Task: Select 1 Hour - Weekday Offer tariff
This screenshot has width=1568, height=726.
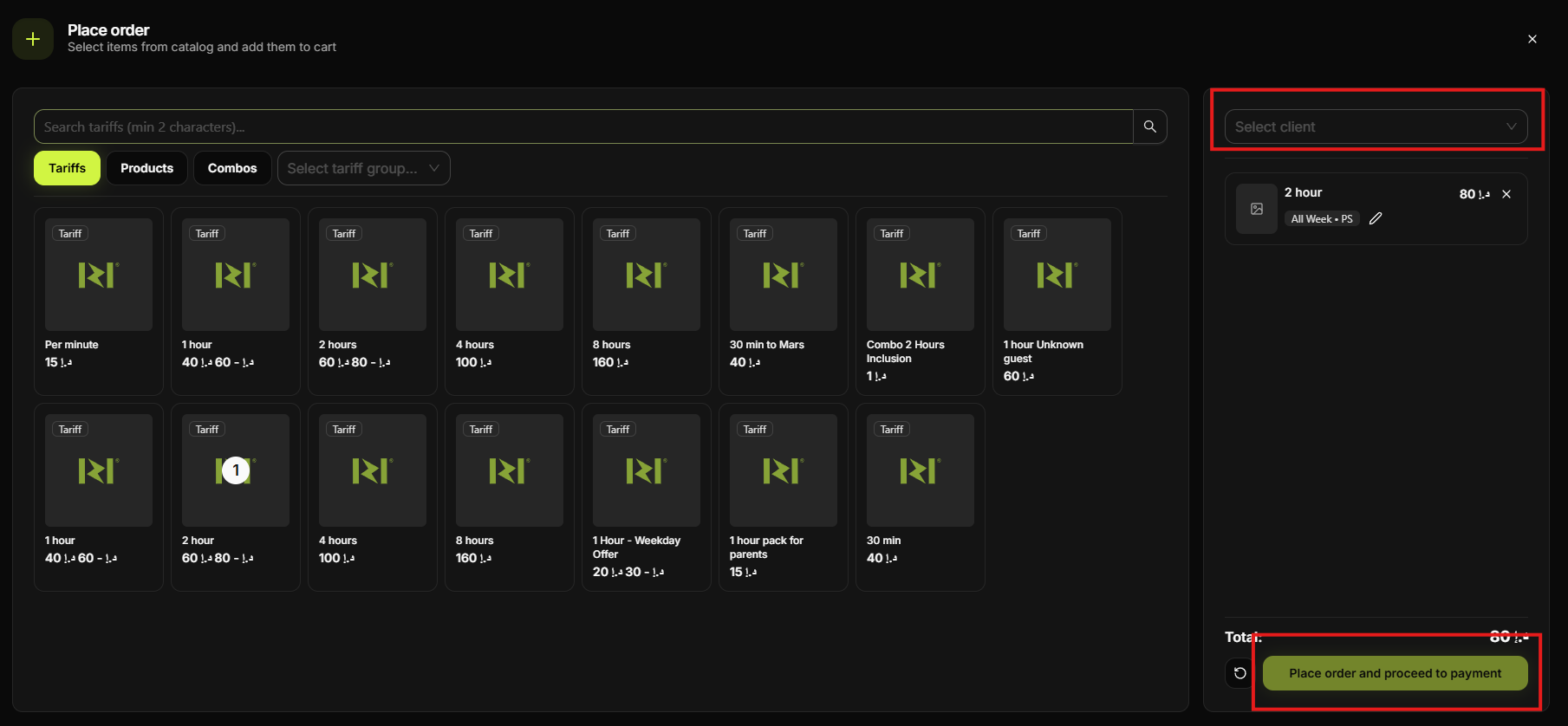Action: point(647,496)
